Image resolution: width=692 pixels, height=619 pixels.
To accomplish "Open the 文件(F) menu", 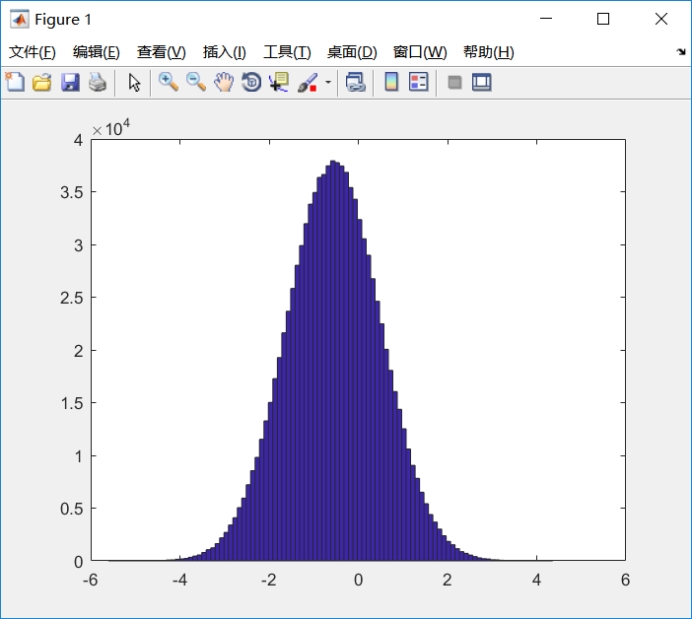I will click(32, 52).
